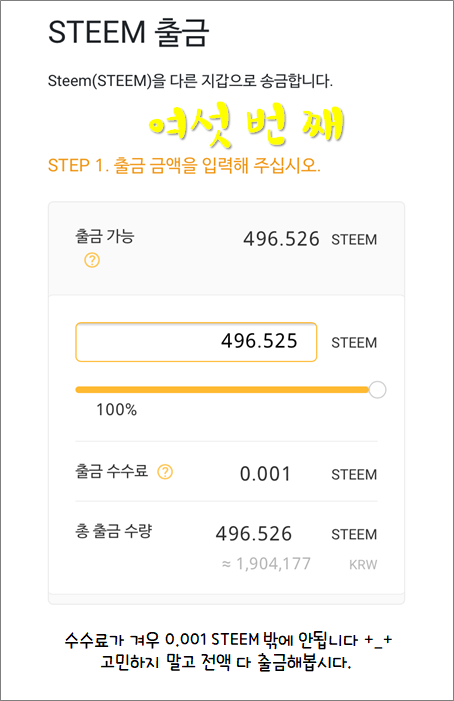Viewport: 454px width, 701px height.
Task: Click the help icon under 출금 가능
Action: [92, 260]
